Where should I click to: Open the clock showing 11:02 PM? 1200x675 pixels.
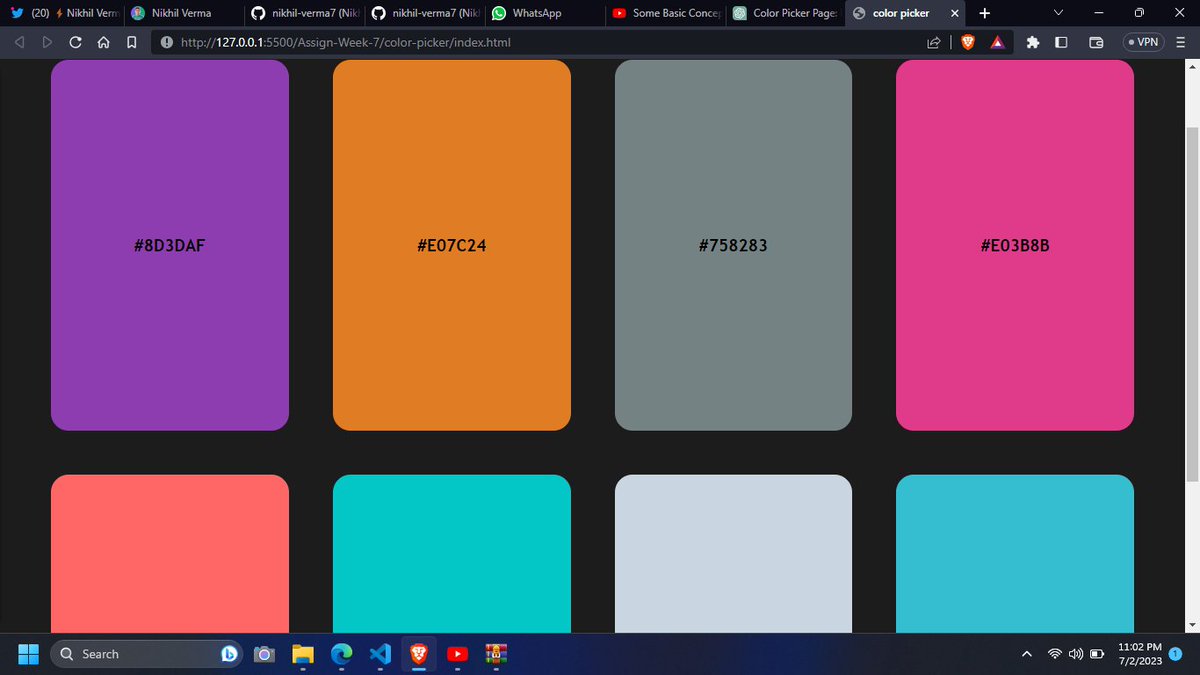point(1140,654)
